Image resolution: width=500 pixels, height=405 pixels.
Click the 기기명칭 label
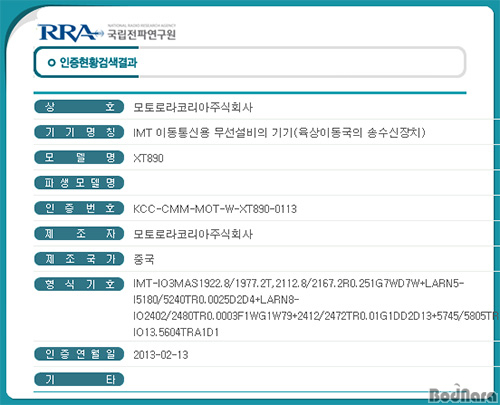point(79,132)
